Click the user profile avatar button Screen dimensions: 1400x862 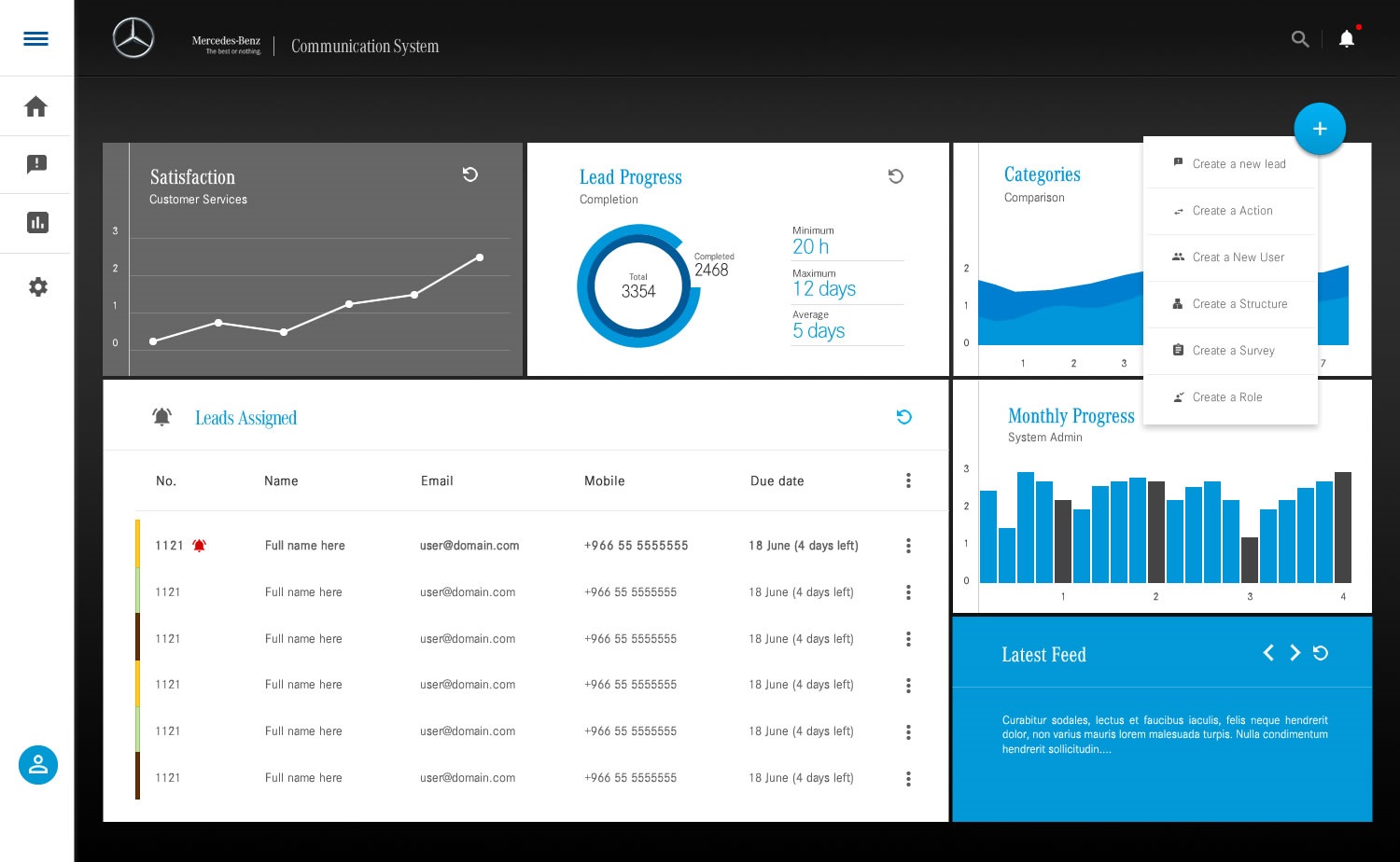tap(38, 765)
